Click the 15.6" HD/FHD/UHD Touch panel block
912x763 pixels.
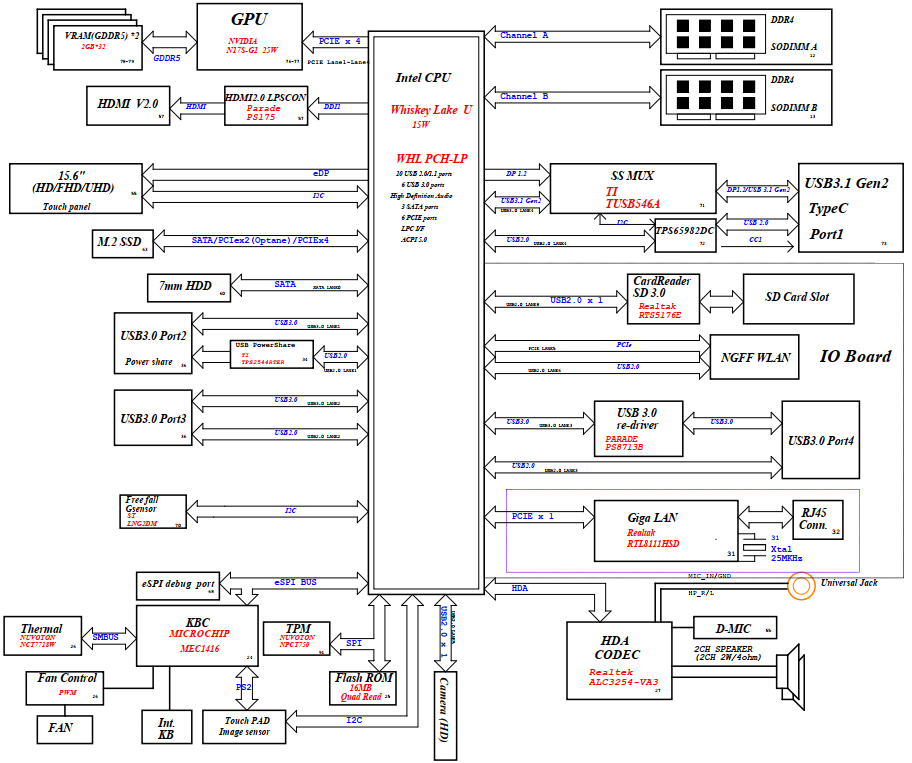(76, 188)
